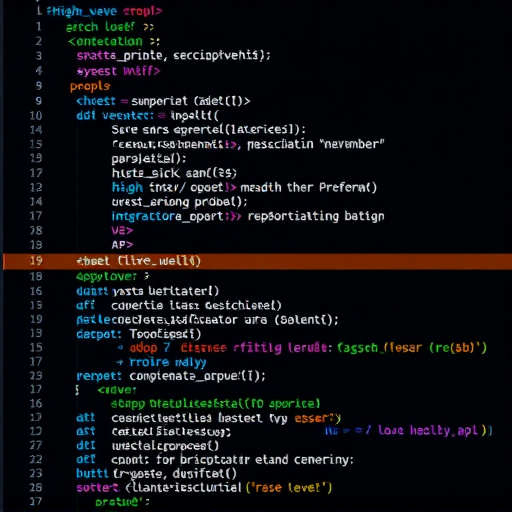Click the quoted string "nevember"

coord(352,144)
